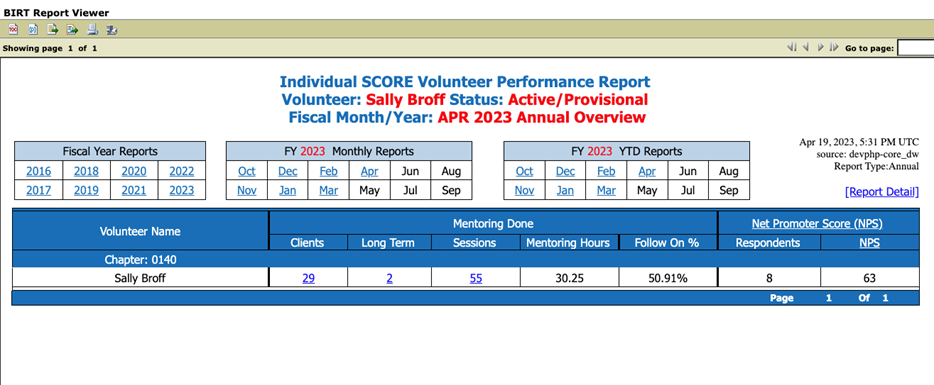Image resolution: width=934 pixels, height=385 pixels.
Task: Open Jan under FY 2023 YTD Reports
Action: coord(565,191)
